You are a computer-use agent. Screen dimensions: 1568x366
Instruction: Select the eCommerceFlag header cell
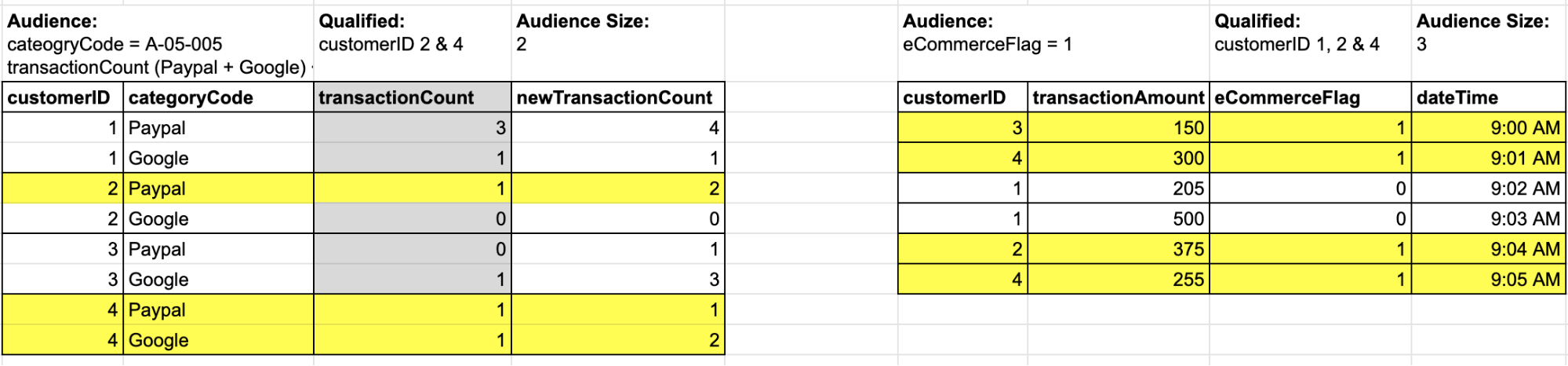pyautogui.click(x=1309, y=97)
